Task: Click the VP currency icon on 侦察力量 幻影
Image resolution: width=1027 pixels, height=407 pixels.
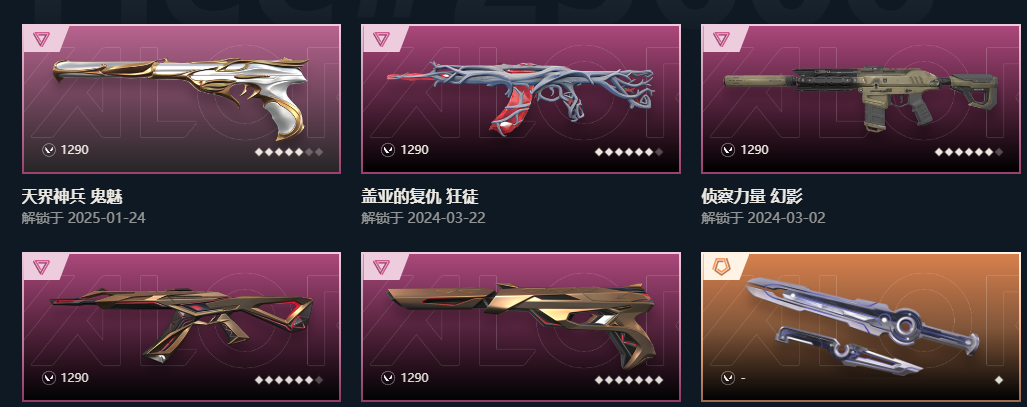Action: tap(728, 150)
